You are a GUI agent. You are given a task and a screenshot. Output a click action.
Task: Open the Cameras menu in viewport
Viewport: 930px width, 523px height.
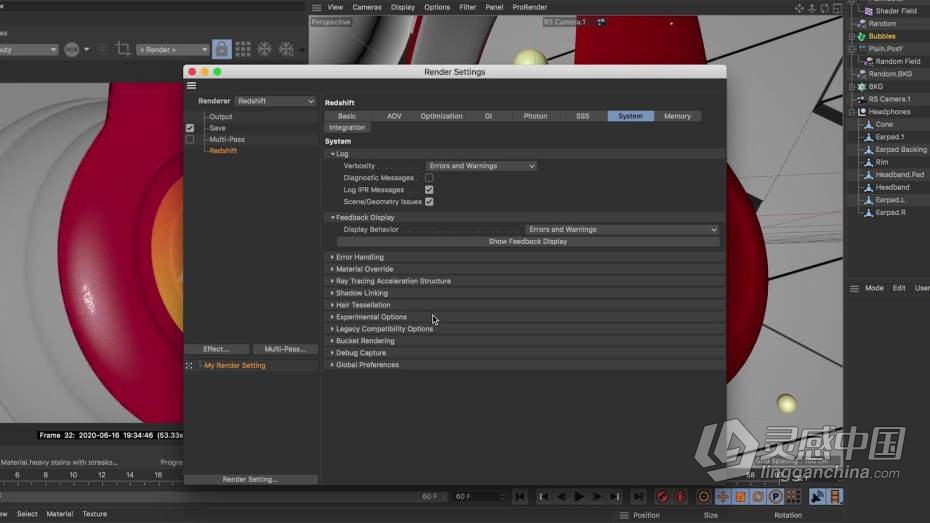click(x=367, y=8)
